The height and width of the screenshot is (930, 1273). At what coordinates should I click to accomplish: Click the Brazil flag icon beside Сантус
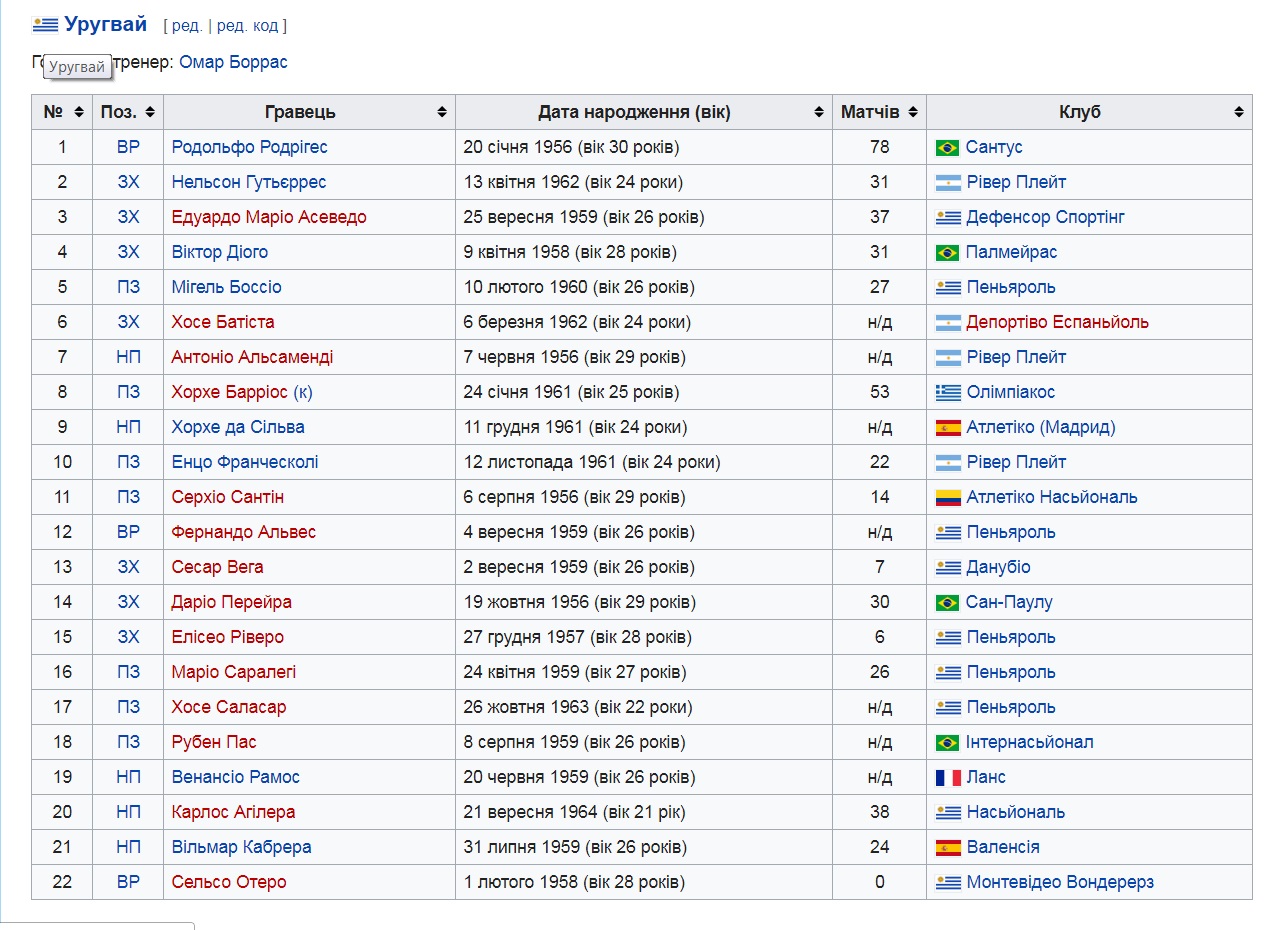point(946,148)
